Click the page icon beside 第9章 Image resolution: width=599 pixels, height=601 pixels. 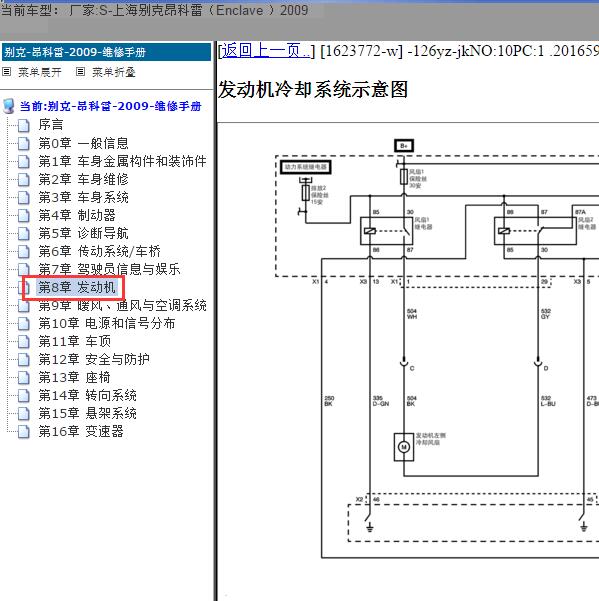click(24, 305)
